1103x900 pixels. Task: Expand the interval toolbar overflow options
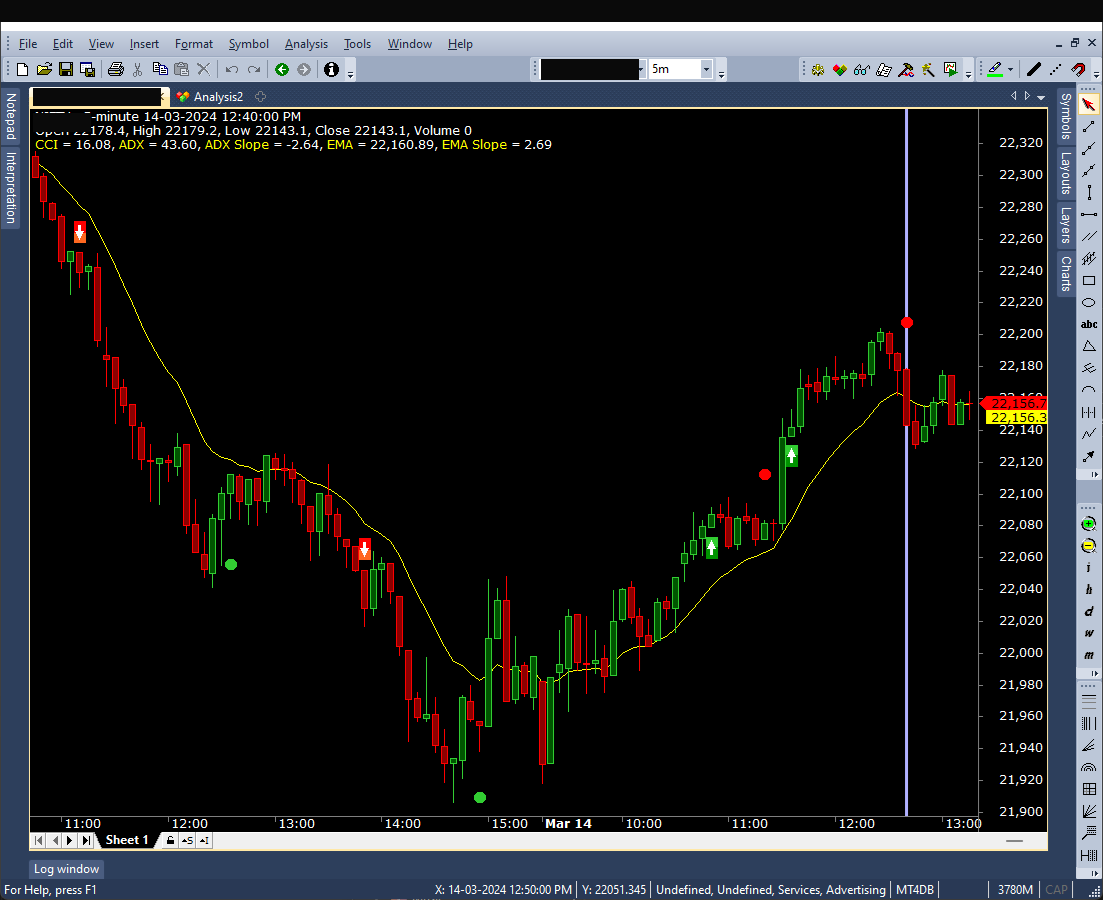721,70
